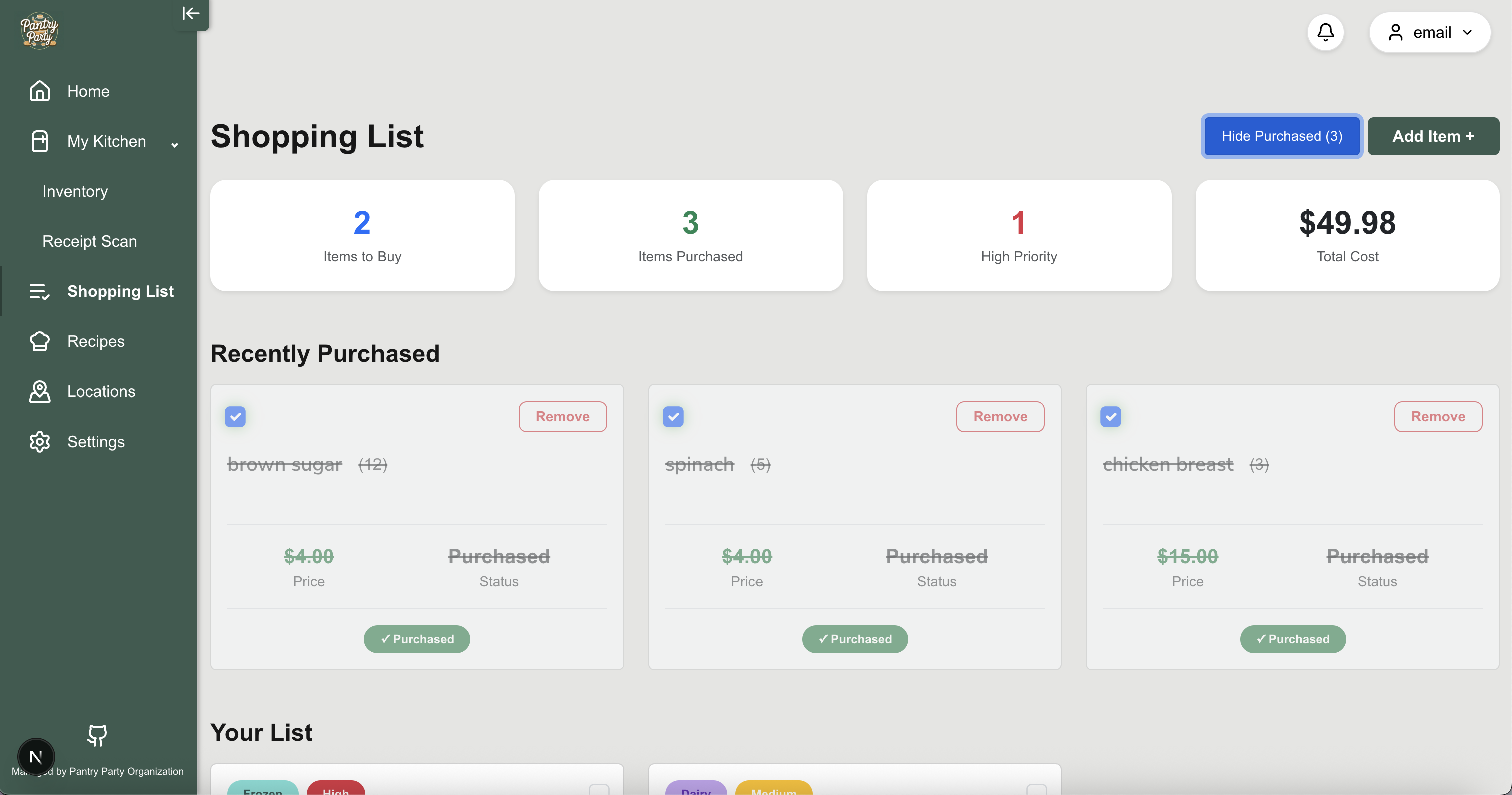Click the round N badge icon

tap(36, 757)
